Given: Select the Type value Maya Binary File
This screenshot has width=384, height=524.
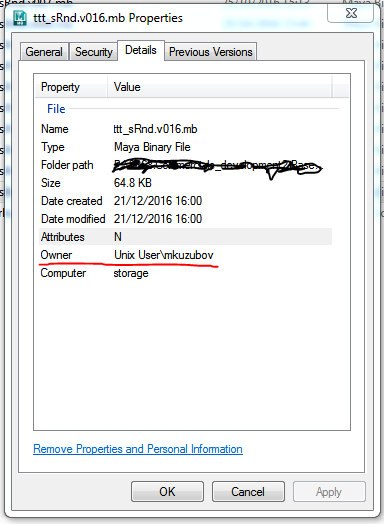Looking at the screenshot, I should tap(152, 147).
